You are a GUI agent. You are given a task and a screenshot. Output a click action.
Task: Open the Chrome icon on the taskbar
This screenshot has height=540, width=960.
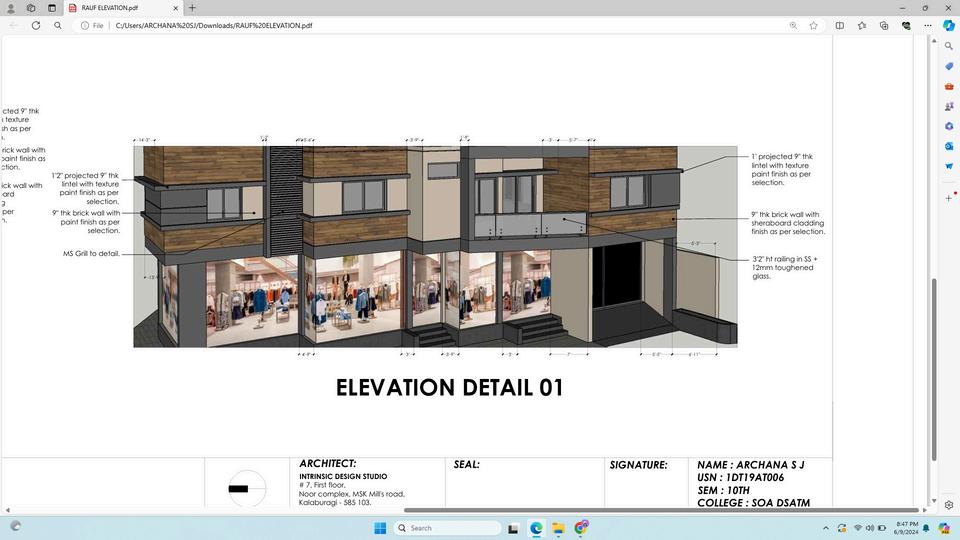pyautogui.click(x=581, y=527)
